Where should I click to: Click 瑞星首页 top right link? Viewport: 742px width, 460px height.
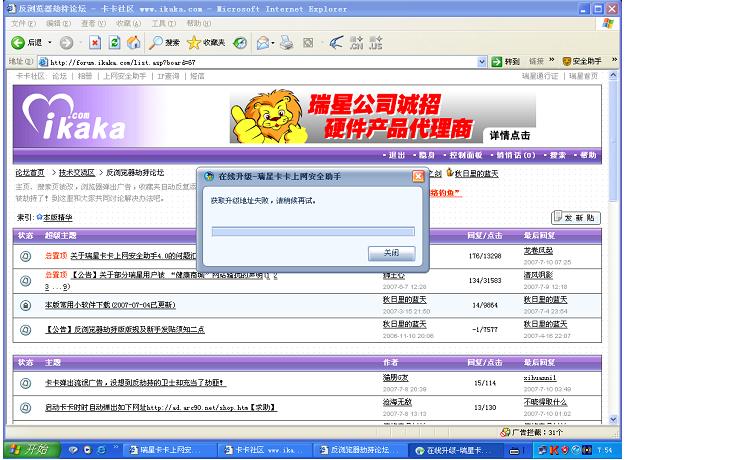(583, 76)
